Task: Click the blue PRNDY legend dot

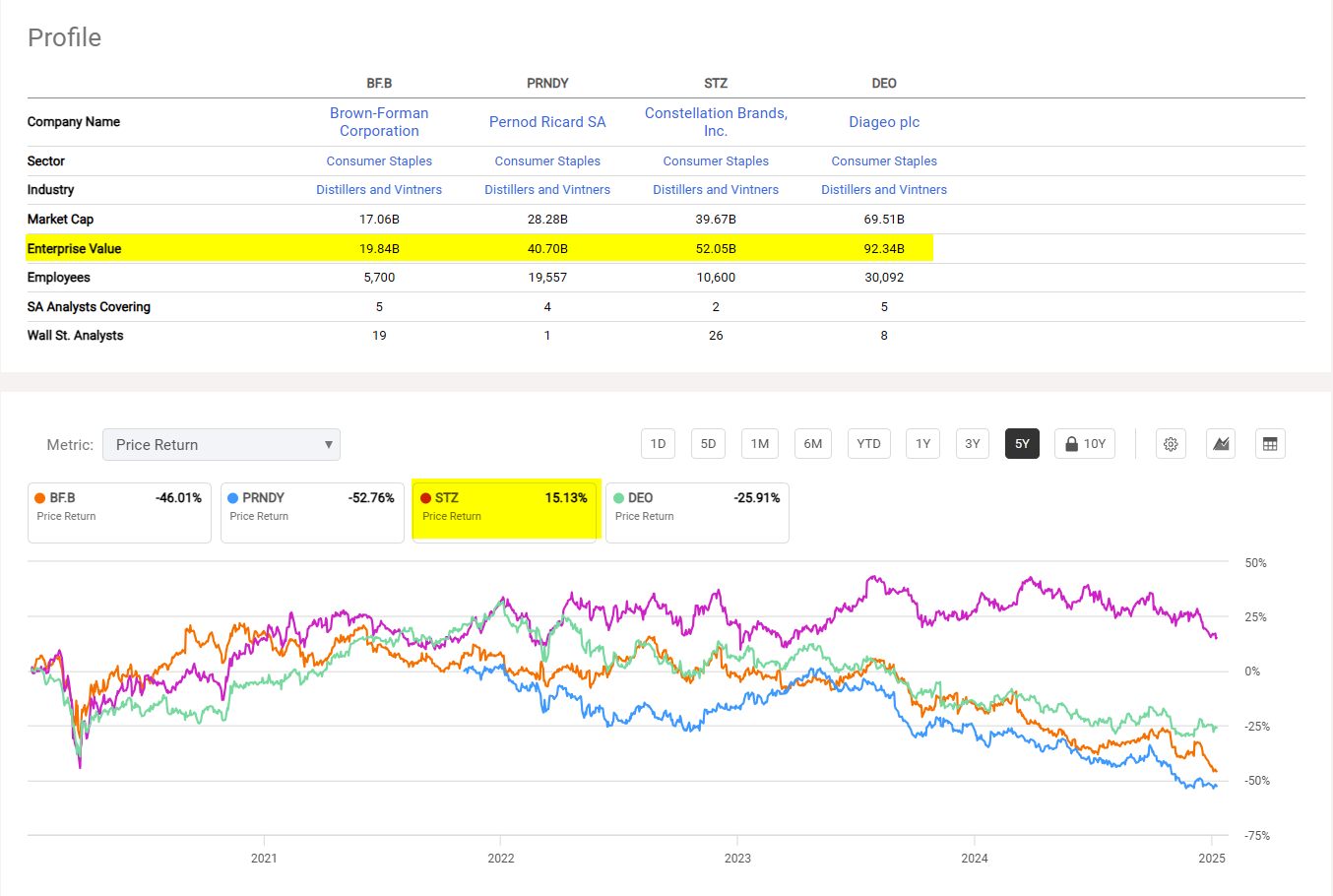Action: 233,498
